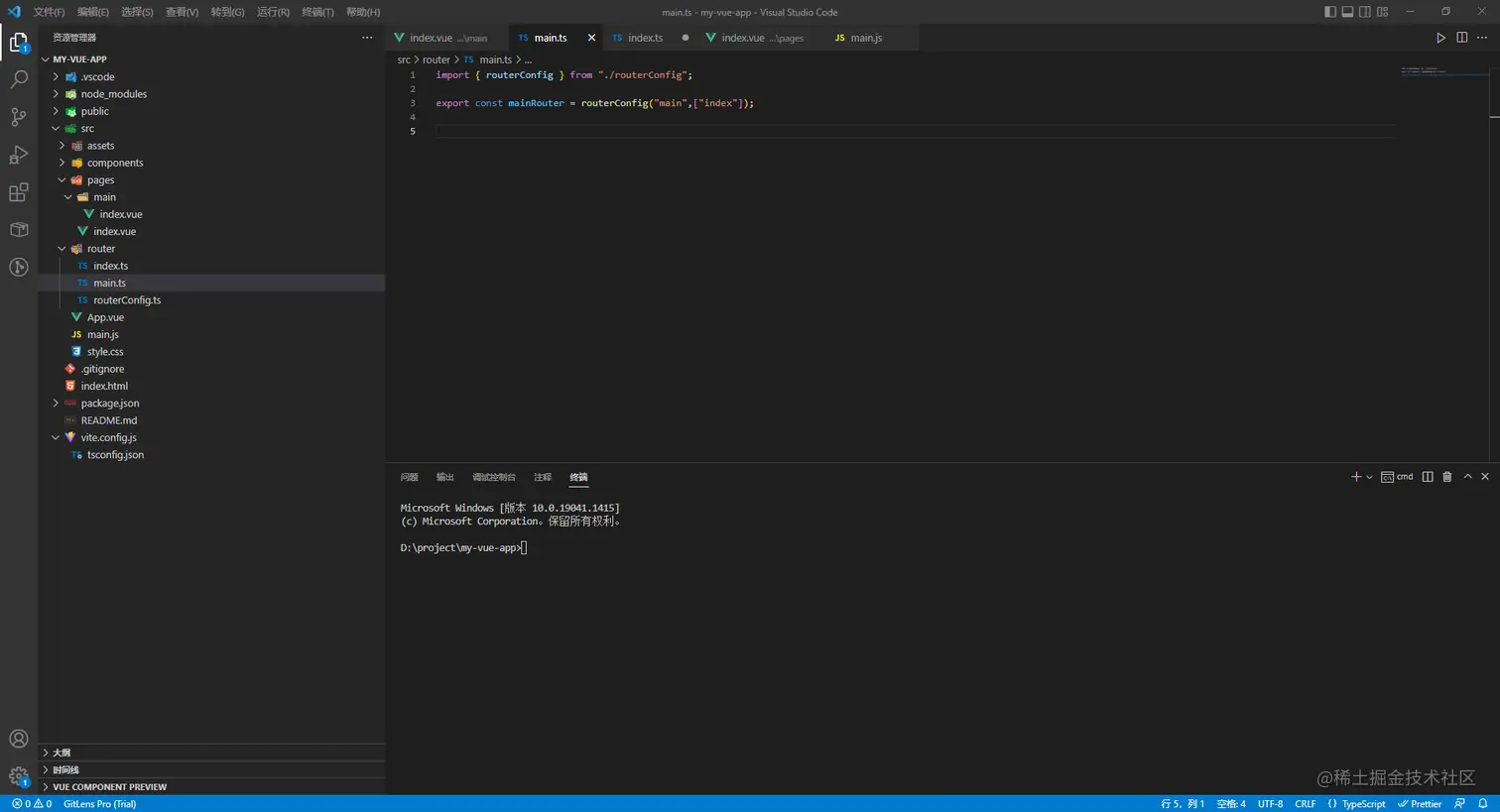Create a new terminal with plus icon

[x=1356, y=477]
